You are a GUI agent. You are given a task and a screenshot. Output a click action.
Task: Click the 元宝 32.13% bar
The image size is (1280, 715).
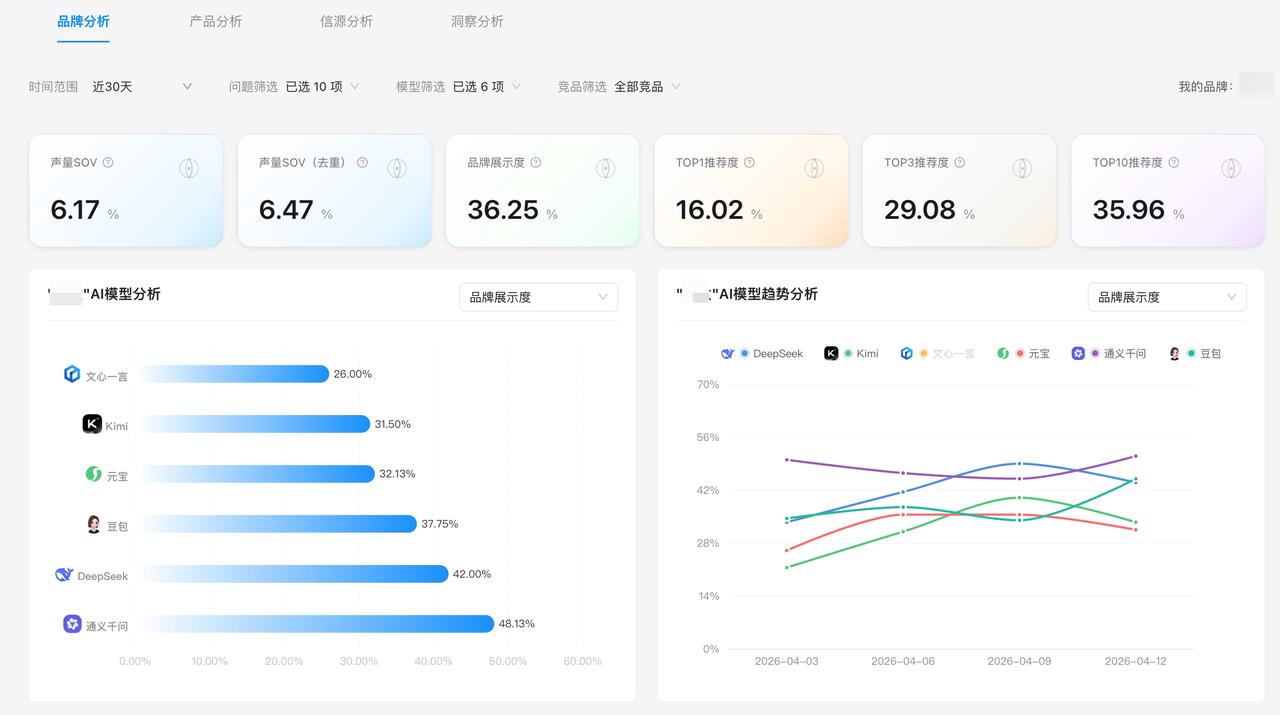255,474
